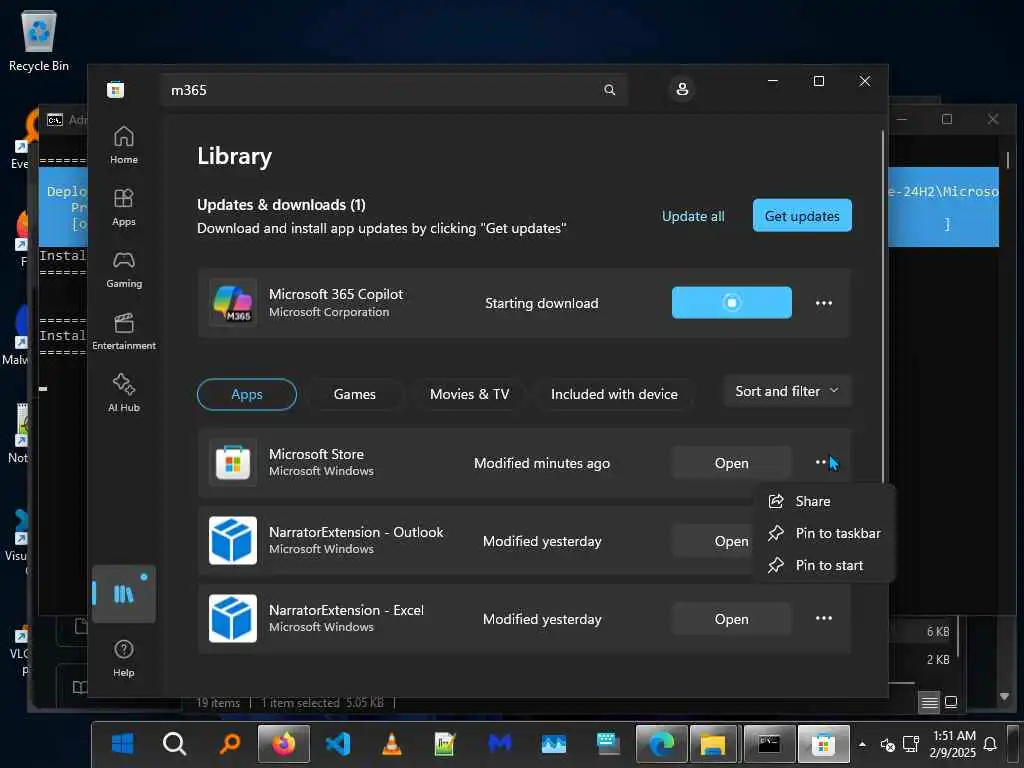Click NarratorExtension - Outlook app icon
This screenshot has width=1024, height=768.
pyautogui.click(x=232, y=541)
